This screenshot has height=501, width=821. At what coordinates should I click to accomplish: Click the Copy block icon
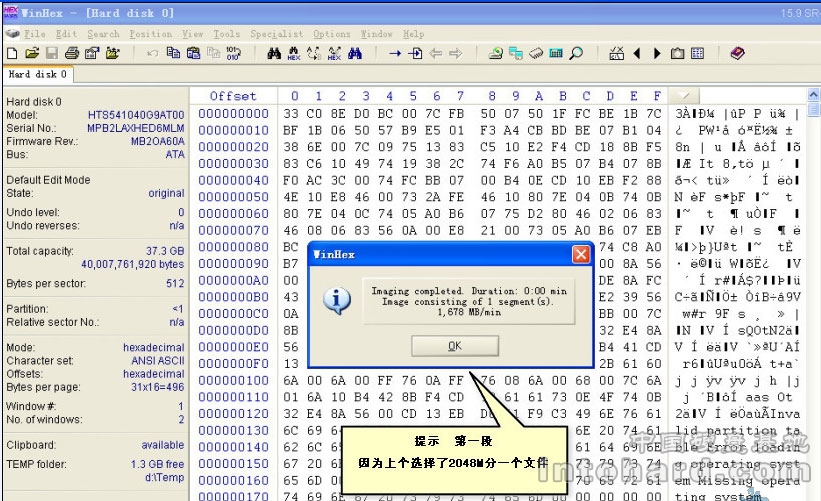pos(173,53)
